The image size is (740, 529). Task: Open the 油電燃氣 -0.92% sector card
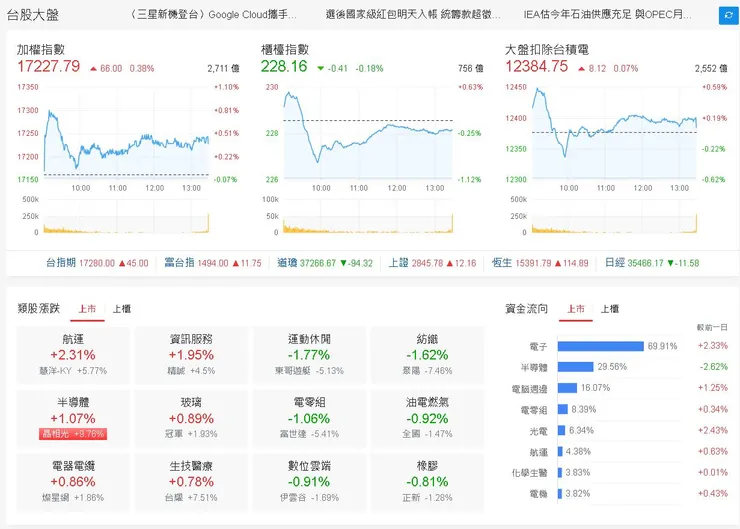(x=427, y=419)
